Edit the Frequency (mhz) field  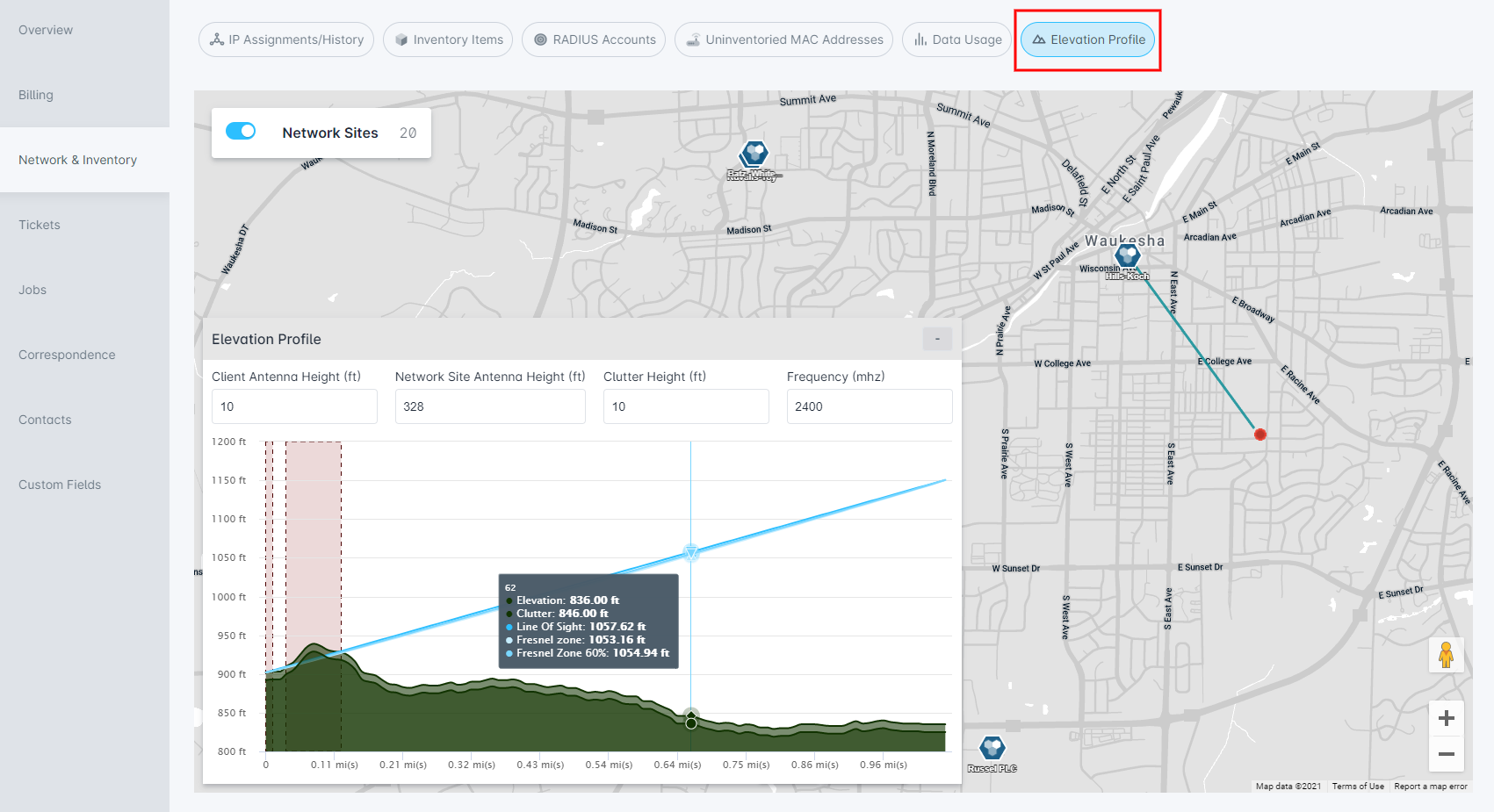click(x=870, y=406)
